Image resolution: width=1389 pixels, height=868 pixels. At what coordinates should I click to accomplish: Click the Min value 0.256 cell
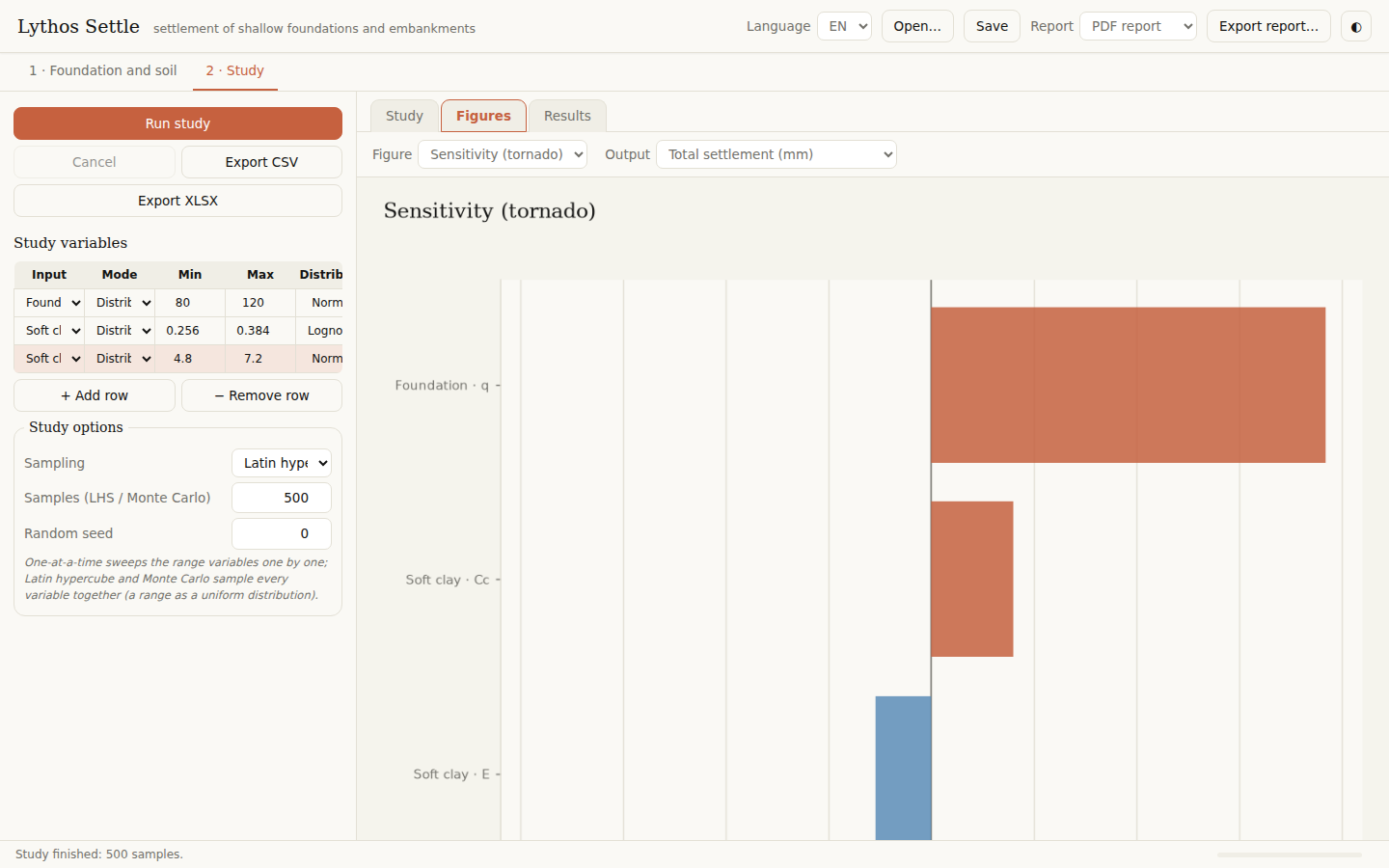(190, 331)
